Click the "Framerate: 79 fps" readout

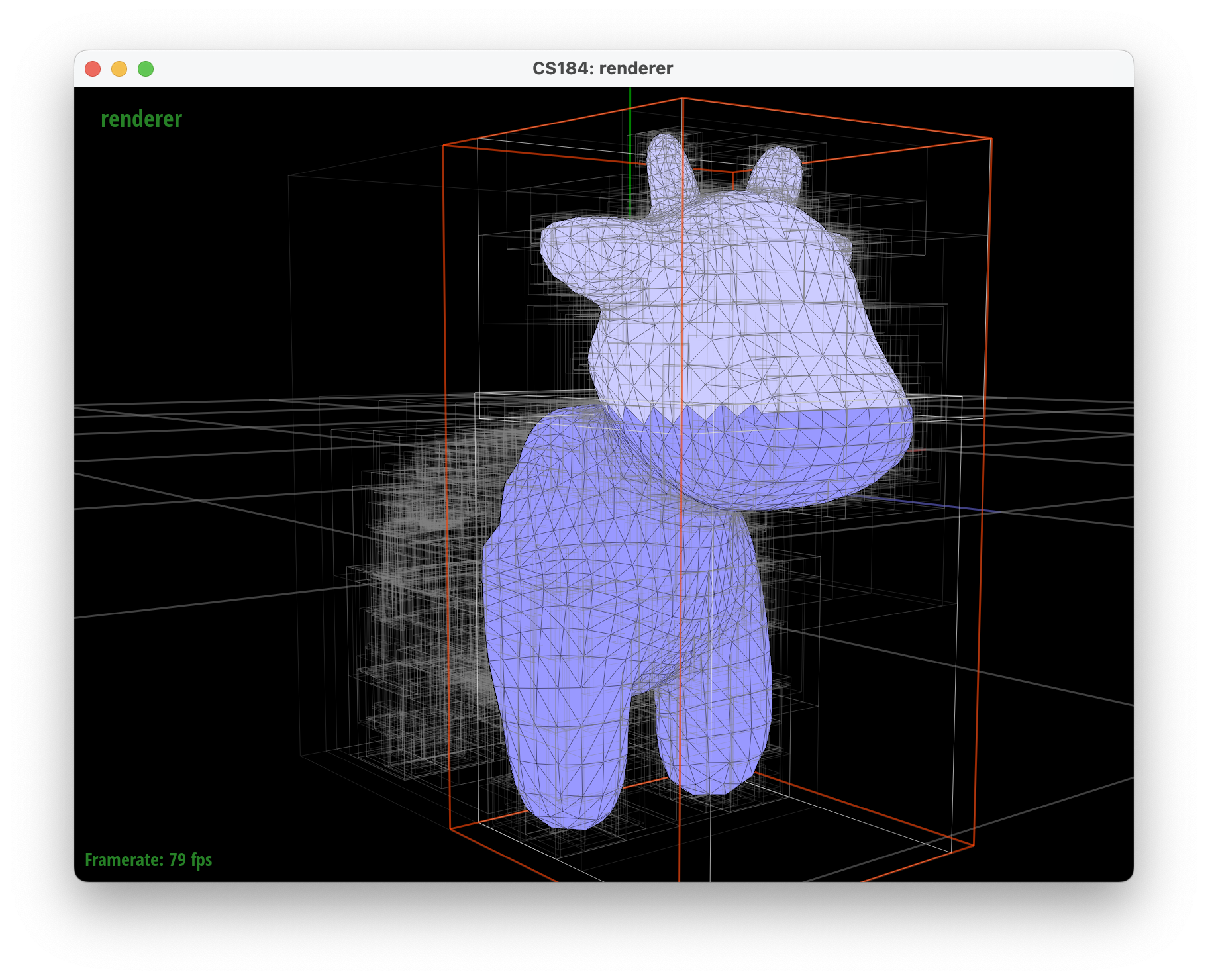pyautogui.click(x=148, y=859)
